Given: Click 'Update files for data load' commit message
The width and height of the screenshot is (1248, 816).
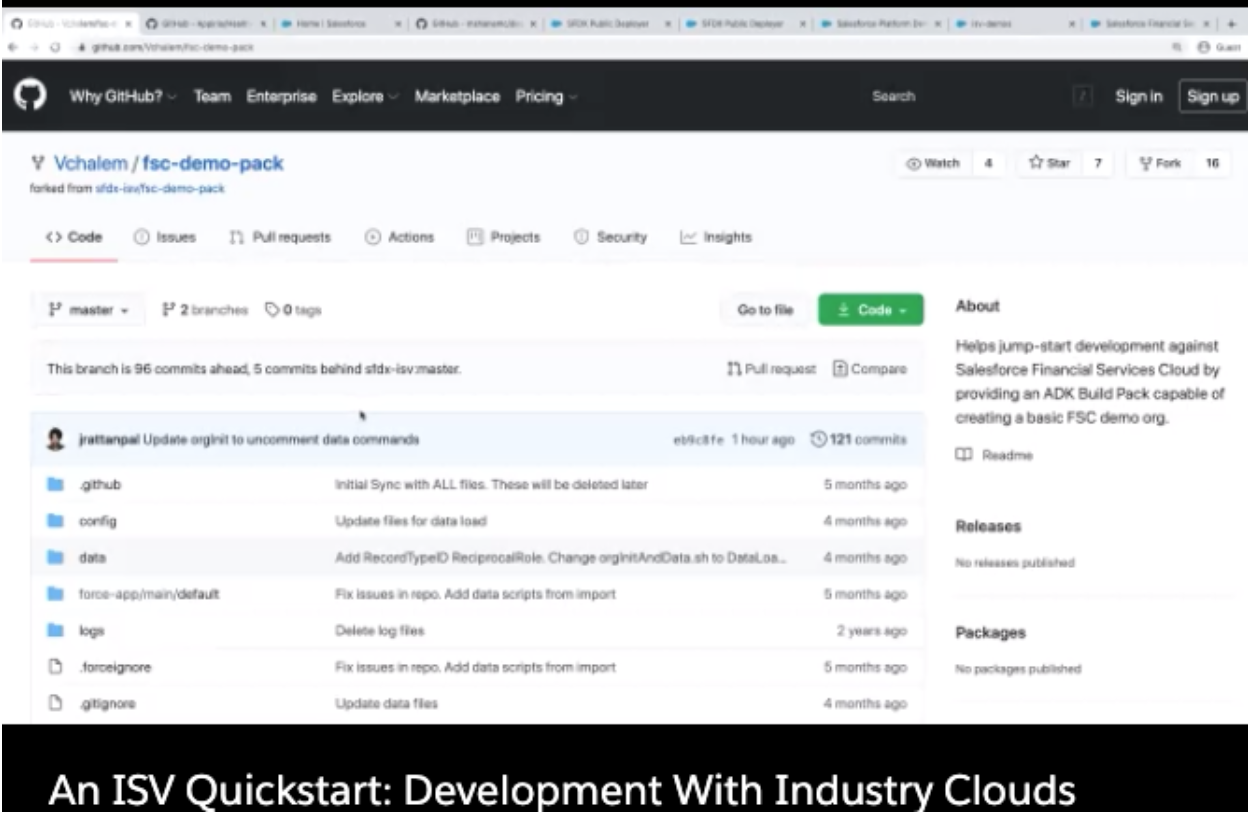Looking at the screenshot, I should [x=411, y=521].
